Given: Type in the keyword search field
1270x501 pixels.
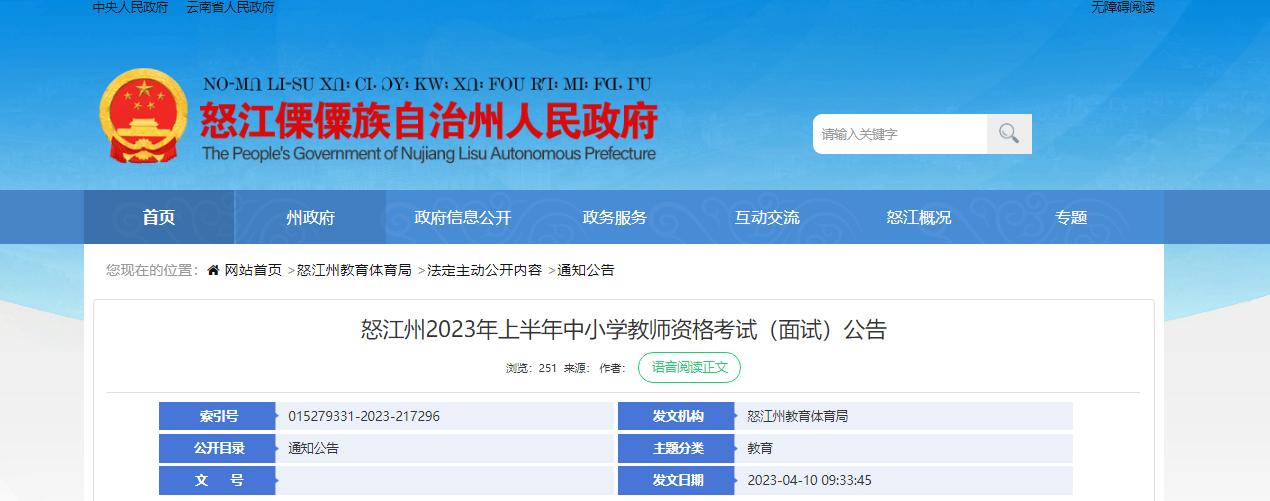Looking at the screenshot, I should [x=899, y=134].
